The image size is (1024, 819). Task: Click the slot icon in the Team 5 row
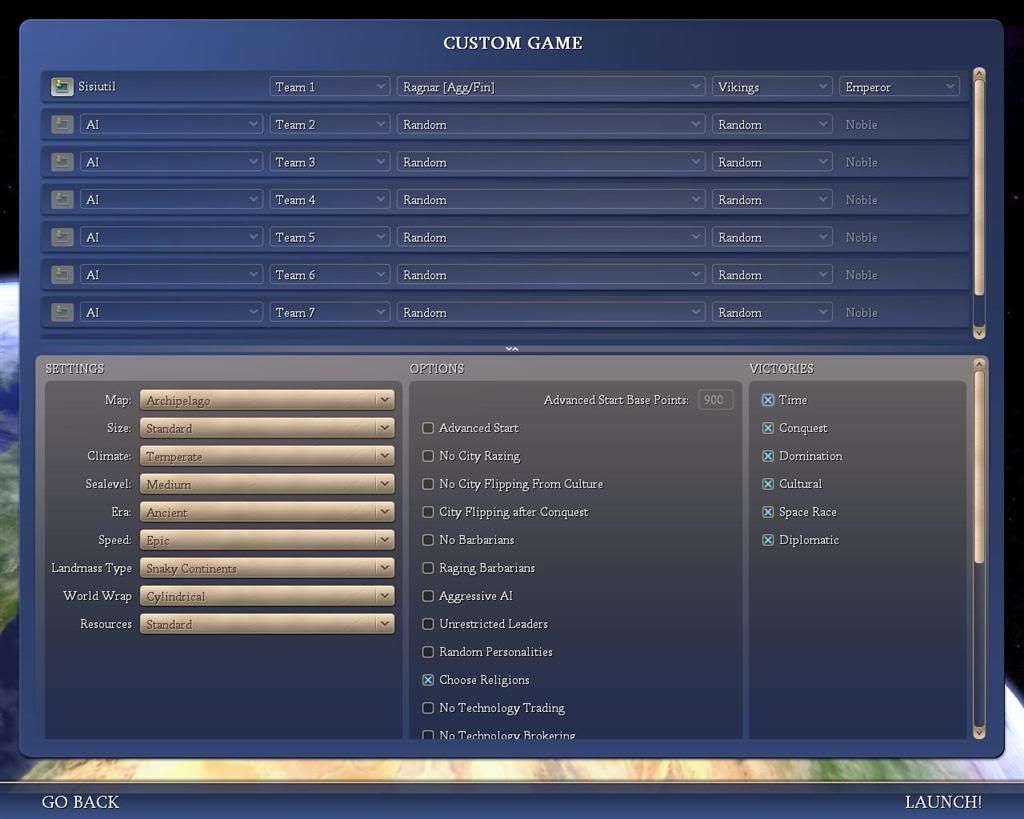62,237
